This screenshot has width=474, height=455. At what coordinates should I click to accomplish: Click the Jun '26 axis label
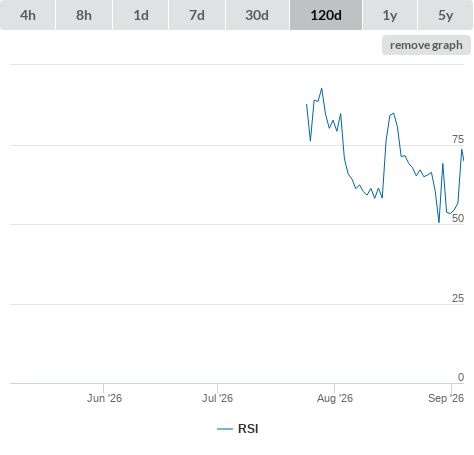coord(104,398)
